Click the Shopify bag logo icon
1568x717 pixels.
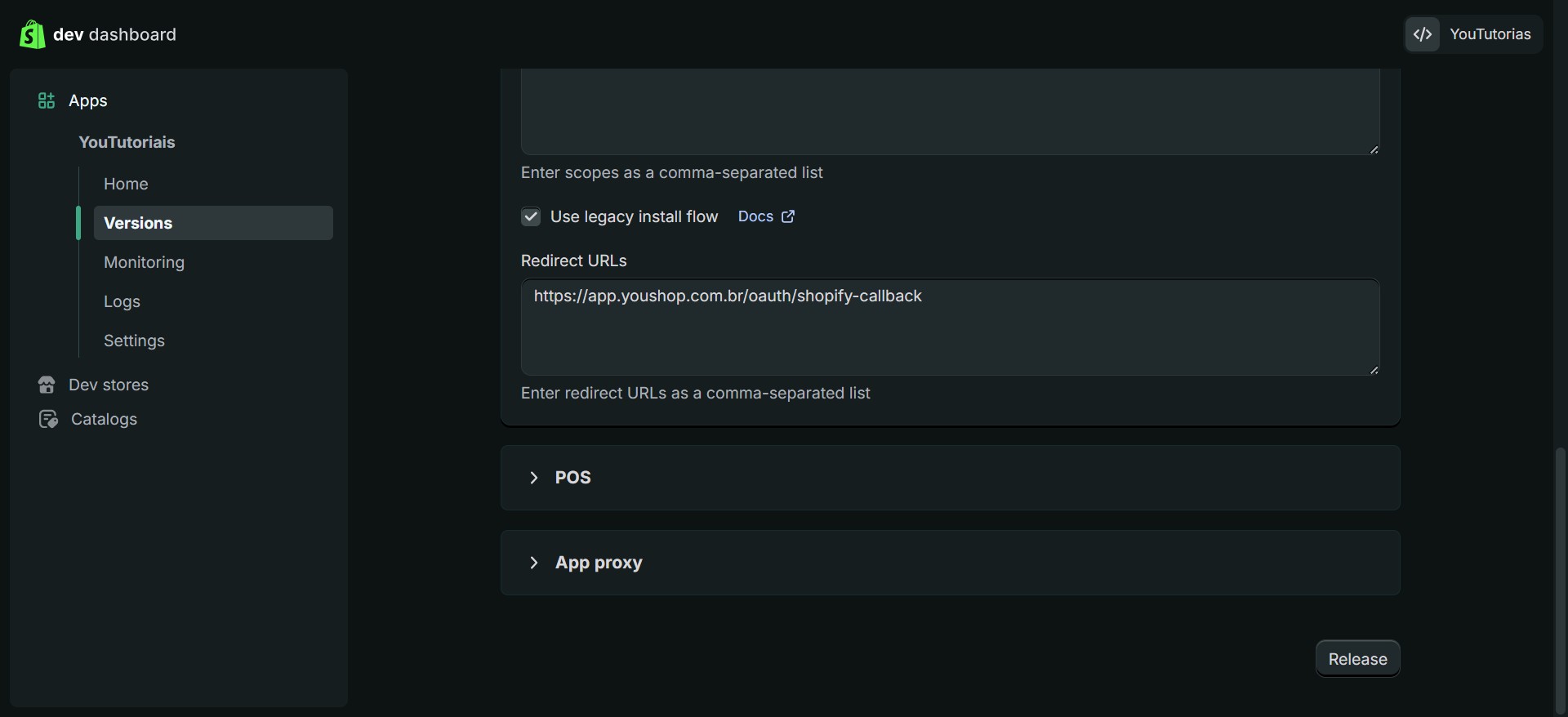[32, 34]
